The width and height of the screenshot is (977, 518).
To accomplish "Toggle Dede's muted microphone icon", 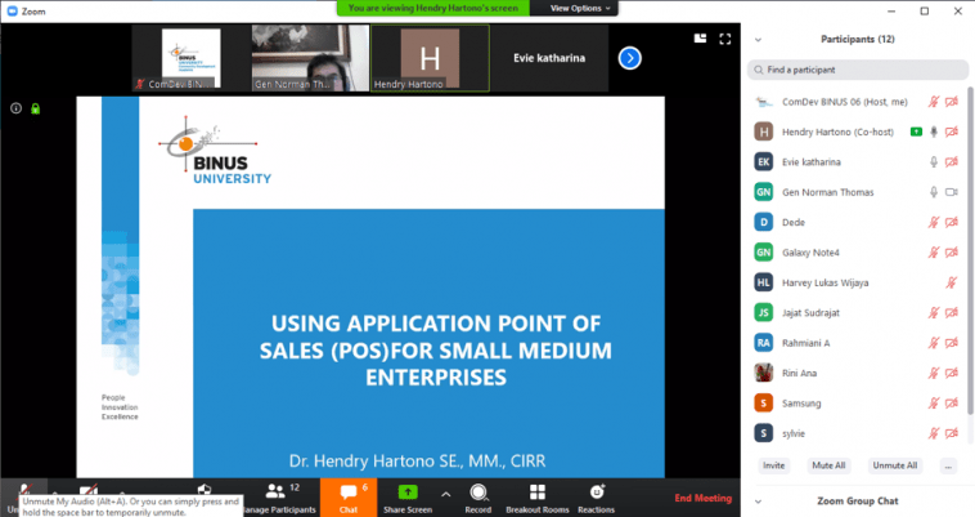I will coord(933,222).
